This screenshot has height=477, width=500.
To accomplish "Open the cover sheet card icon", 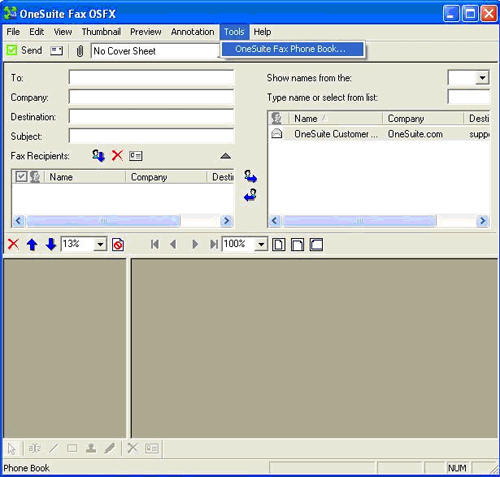I will (x=56, y=51).
